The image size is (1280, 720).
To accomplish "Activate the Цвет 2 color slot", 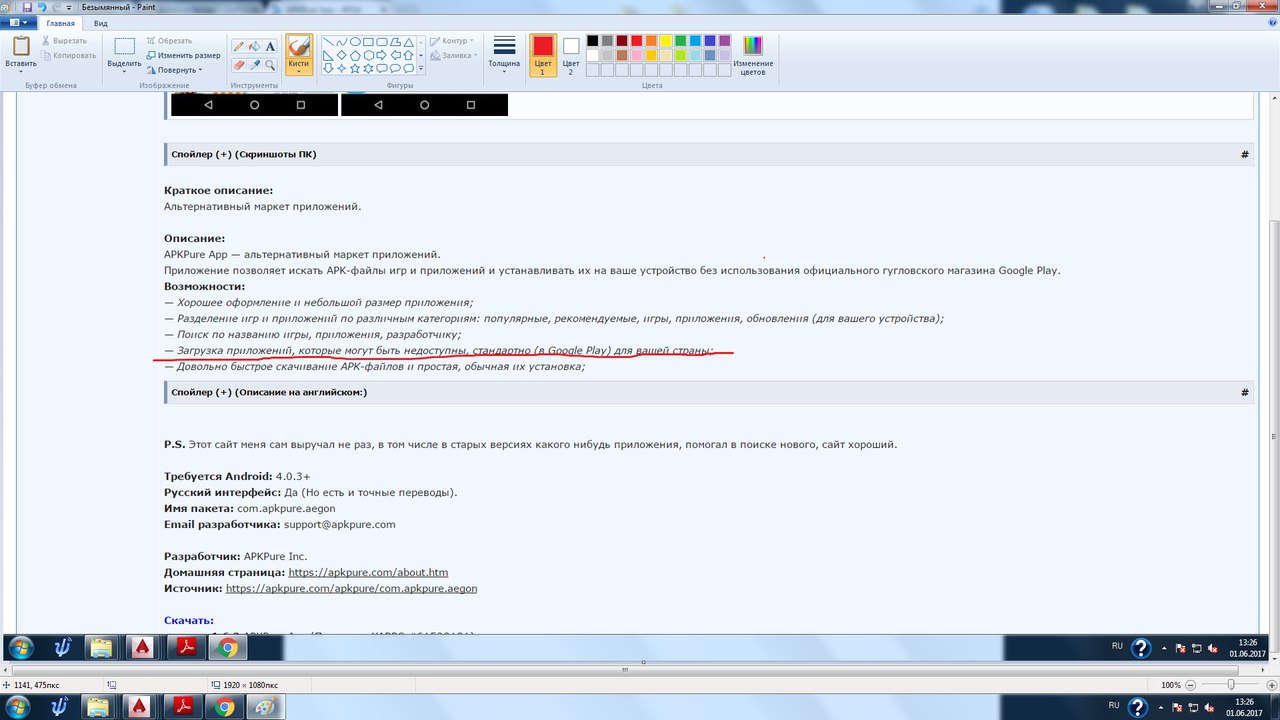I will (570, 54).
